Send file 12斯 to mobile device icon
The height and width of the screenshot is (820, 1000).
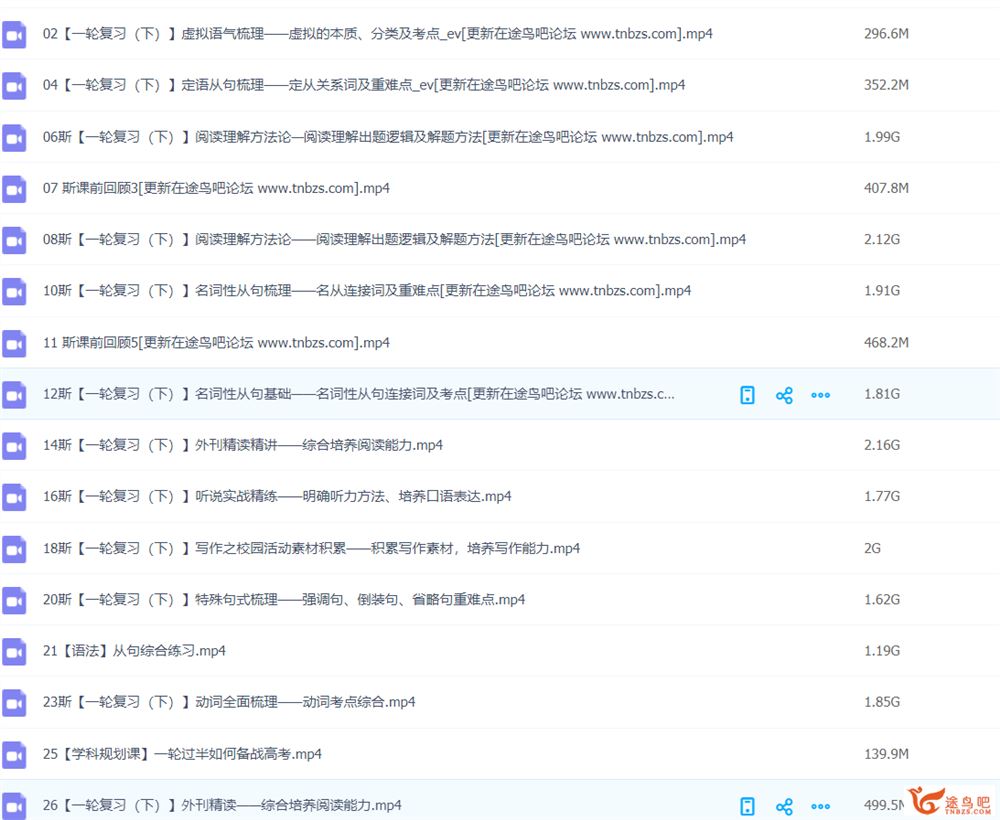[x=747, y=395]
